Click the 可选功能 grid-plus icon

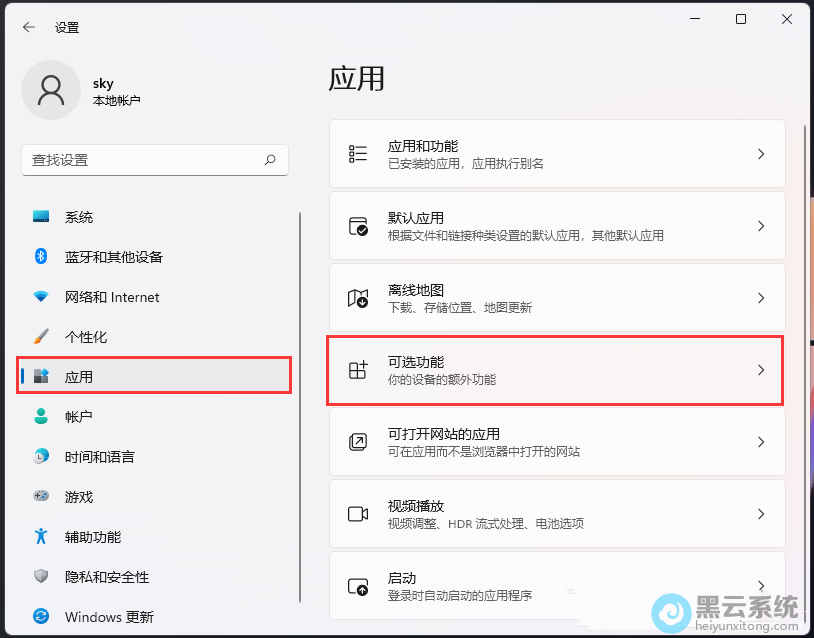pyautogui.click(x=358, y=370)
